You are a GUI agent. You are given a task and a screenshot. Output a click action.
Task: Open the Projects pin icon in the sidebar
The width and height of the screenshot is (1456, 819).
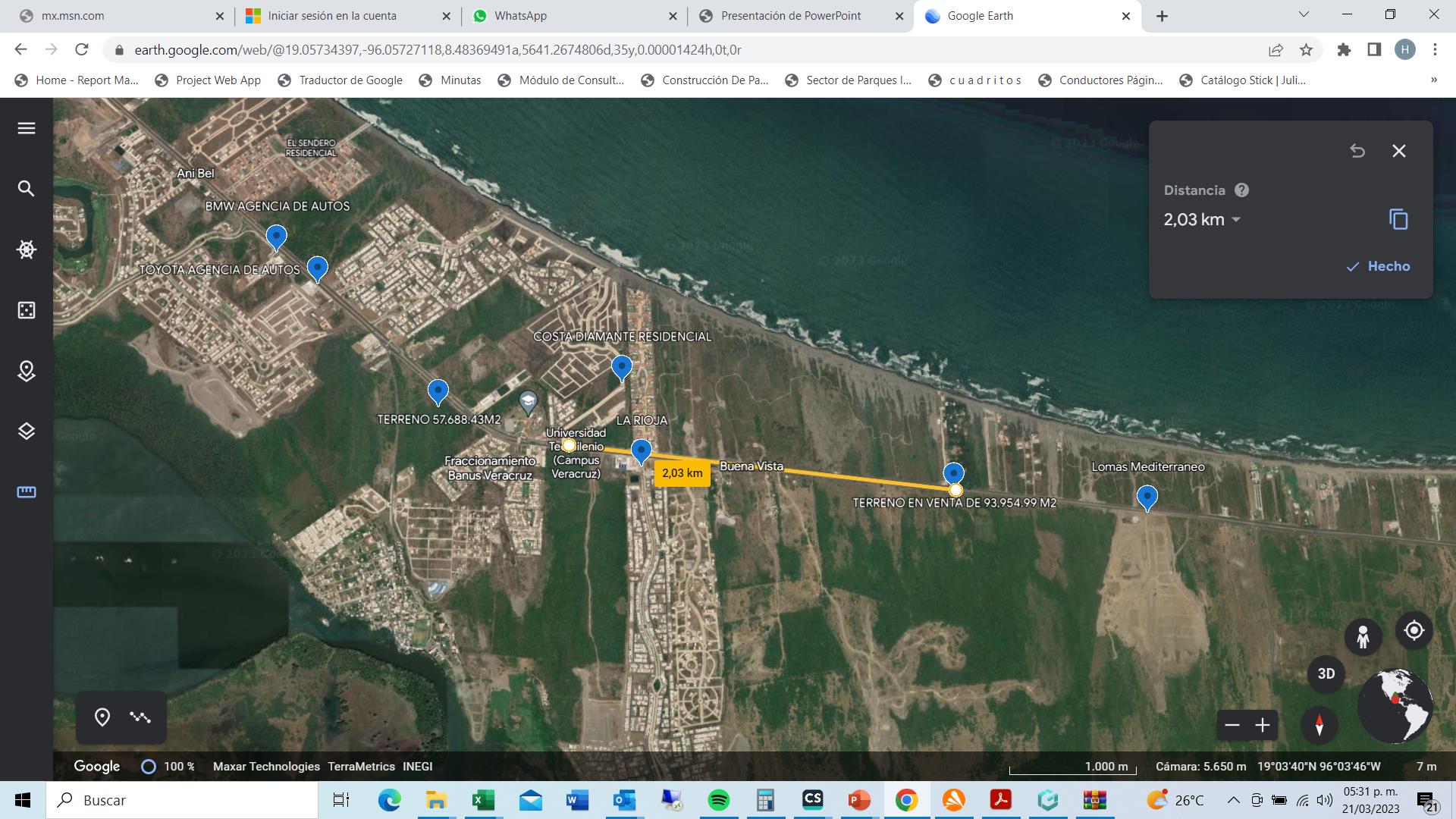click(27, 371)
